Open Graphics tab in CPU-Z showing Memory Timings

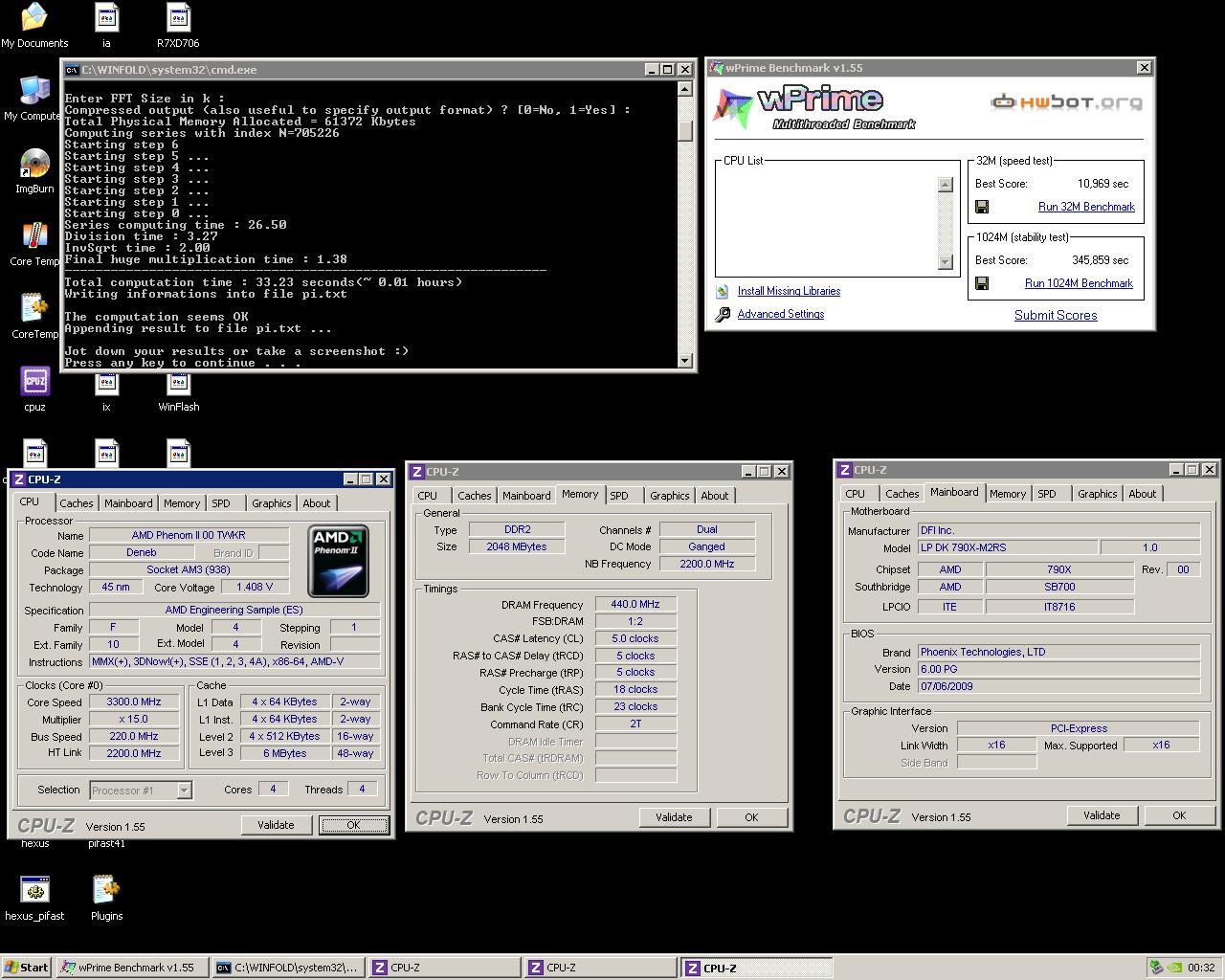tap(669, 496)
